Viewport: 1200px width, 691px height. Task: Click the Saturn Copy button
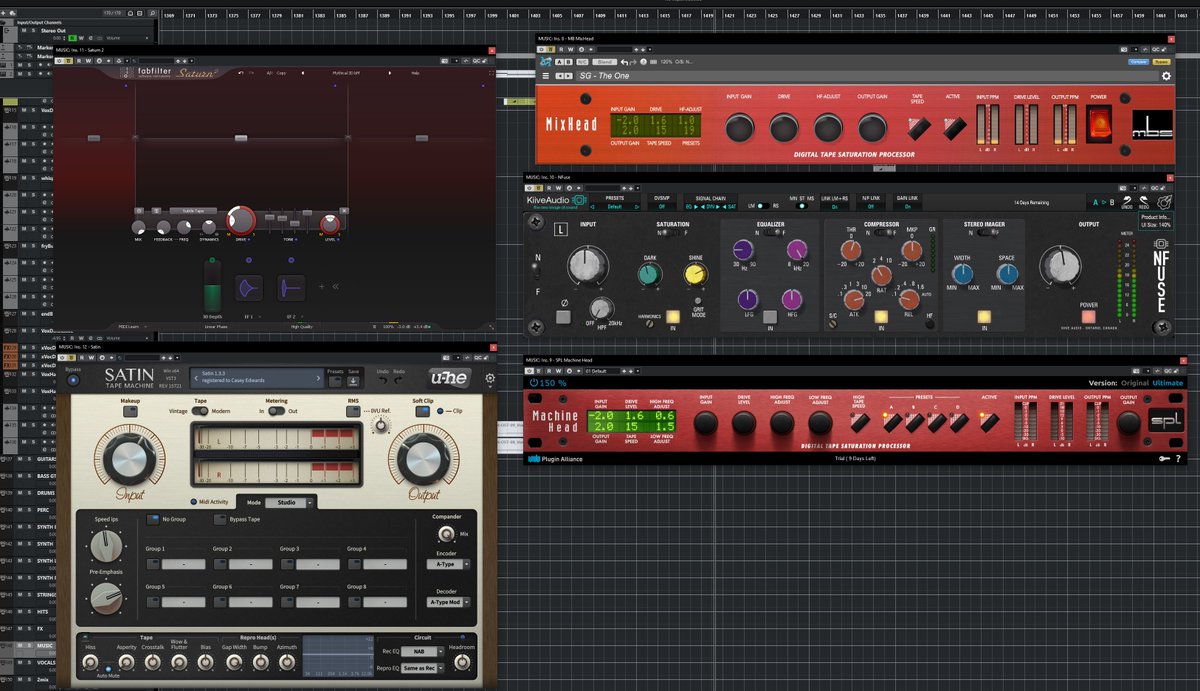point(281,73)
